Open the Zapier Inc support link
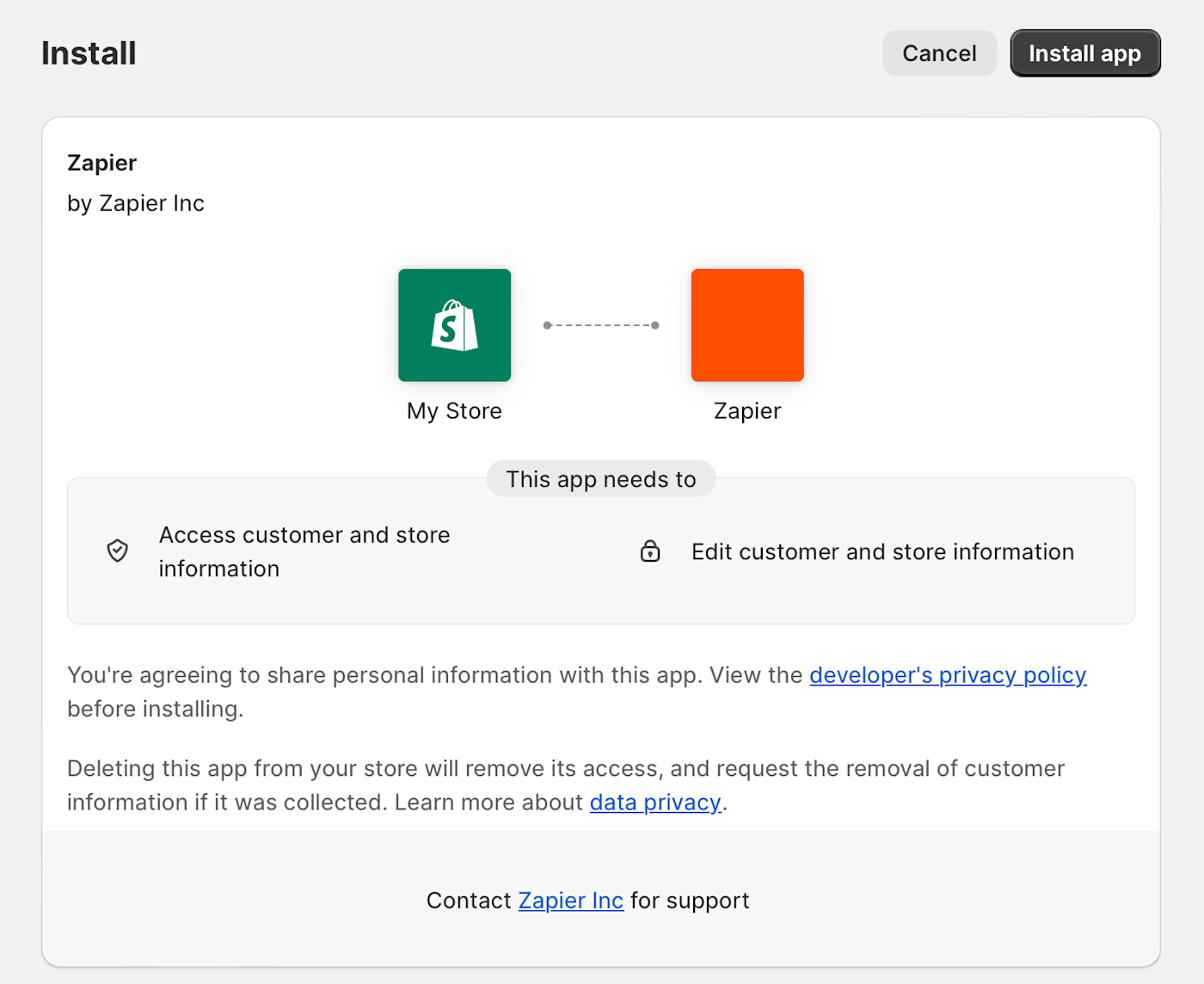This screenshot has height=984, width=1204. pos(570,901)
